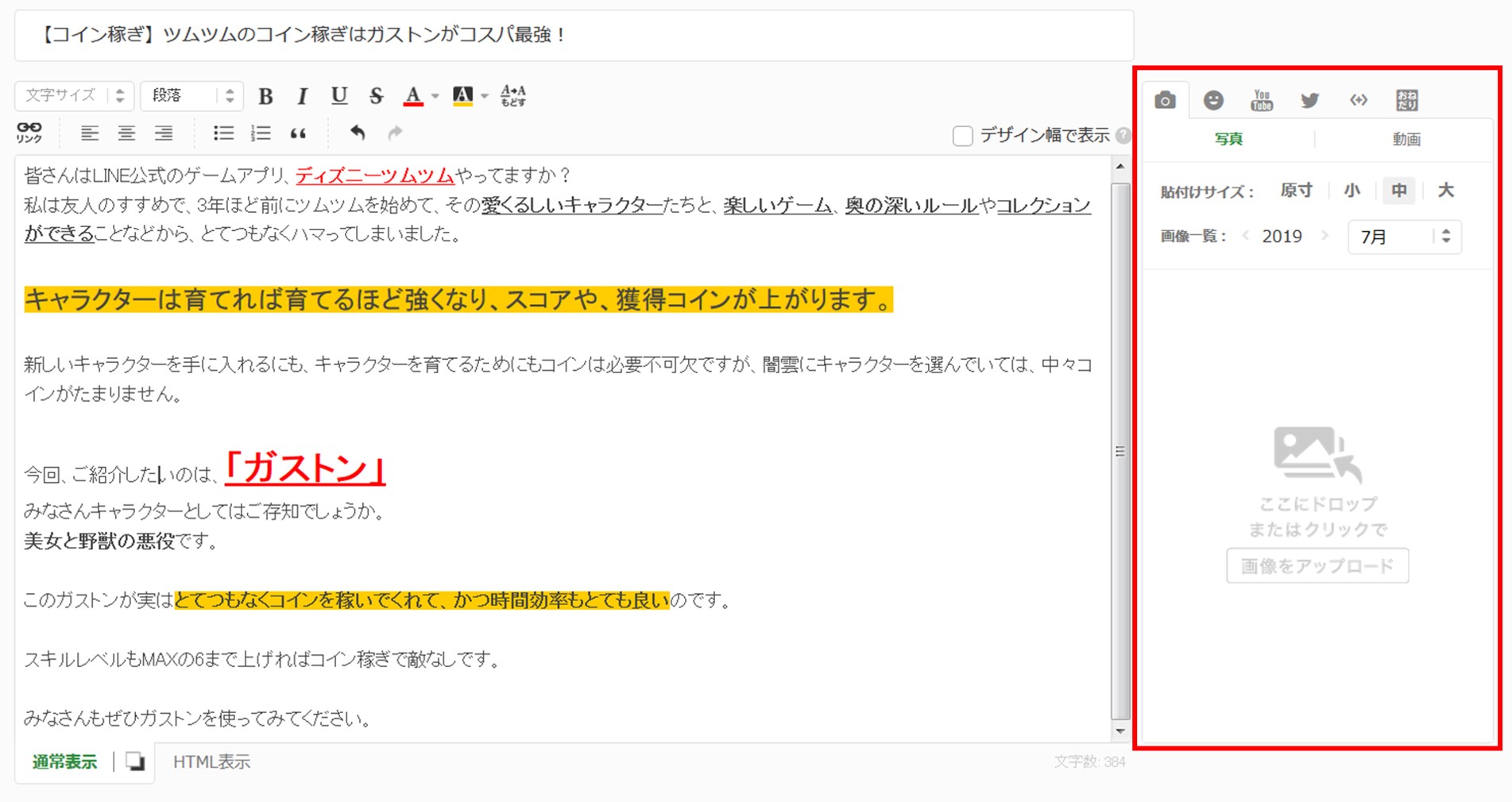Open the 7月 month dropdown
The image size is (1512, 802).
tap(1405, 237)
